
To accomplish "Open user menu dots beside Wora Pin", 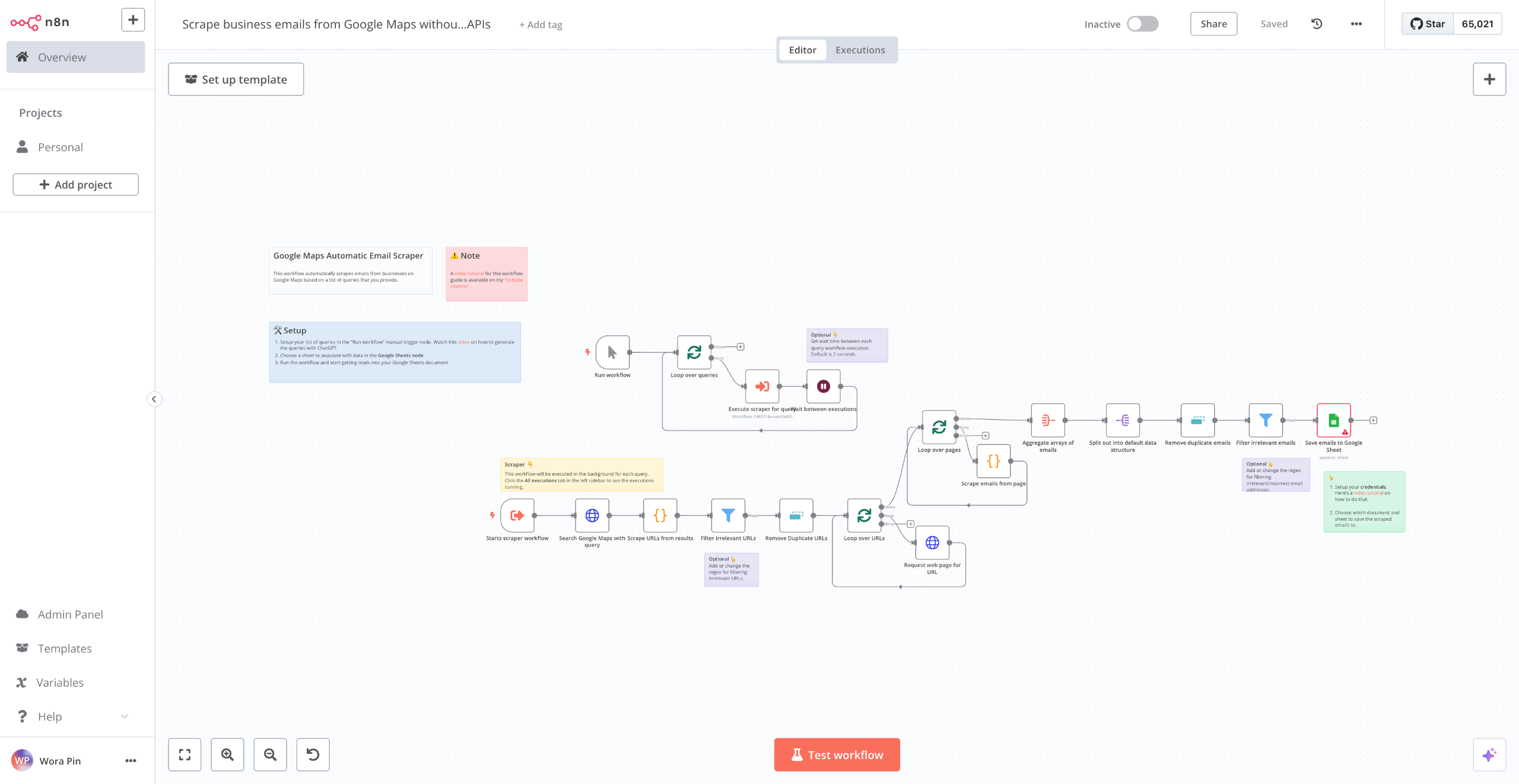I will (x=131, y=761).
